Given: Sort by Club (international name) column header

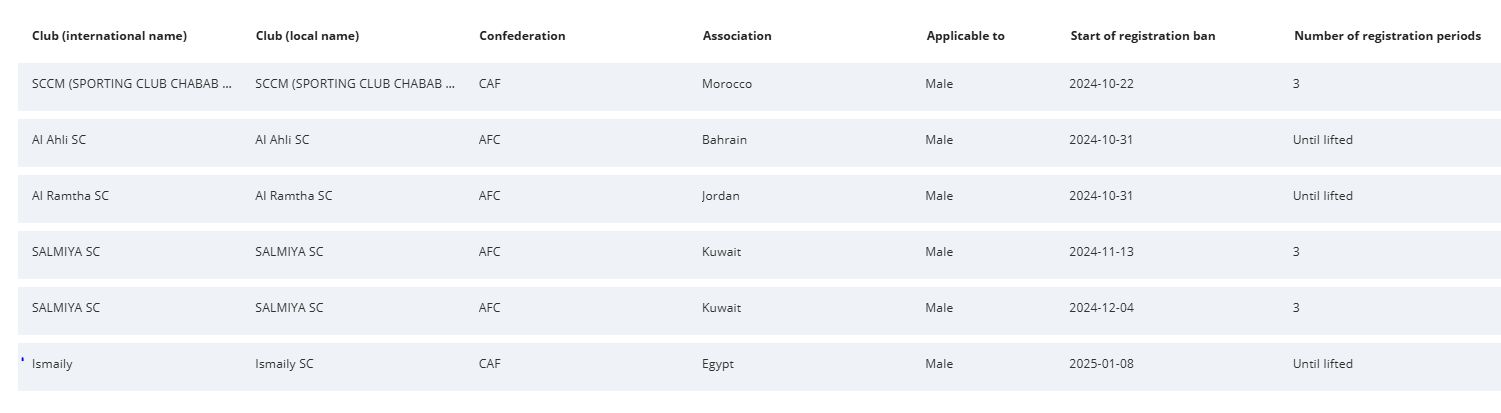Looking at the screenshot, I should pos(109,36).
